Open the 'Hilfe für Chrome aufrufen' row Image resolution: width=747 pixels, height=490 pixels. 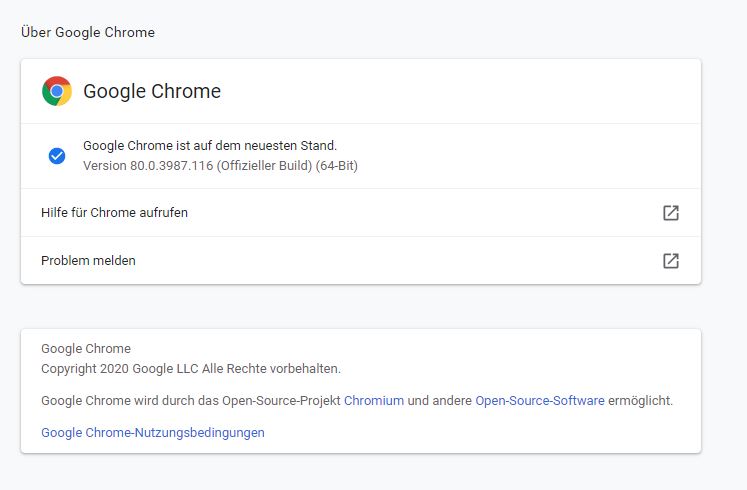point(114,213)
